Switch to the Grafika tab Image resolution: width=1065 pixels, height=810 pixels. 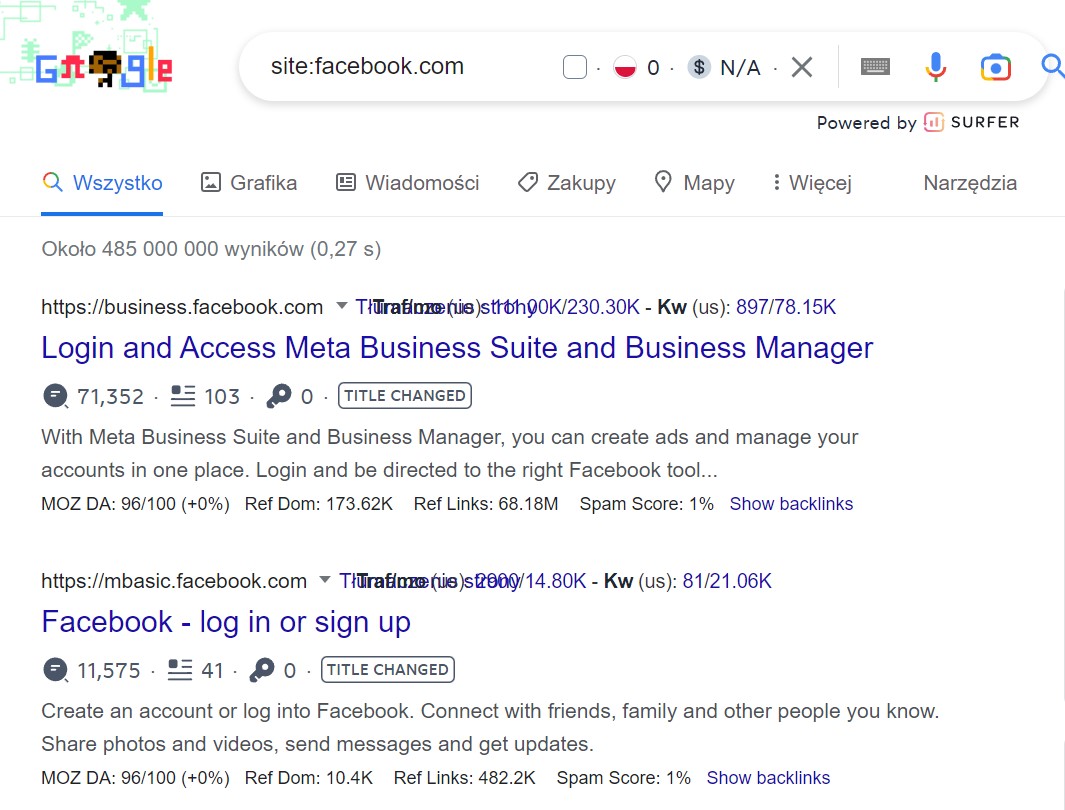click(249, 183)
